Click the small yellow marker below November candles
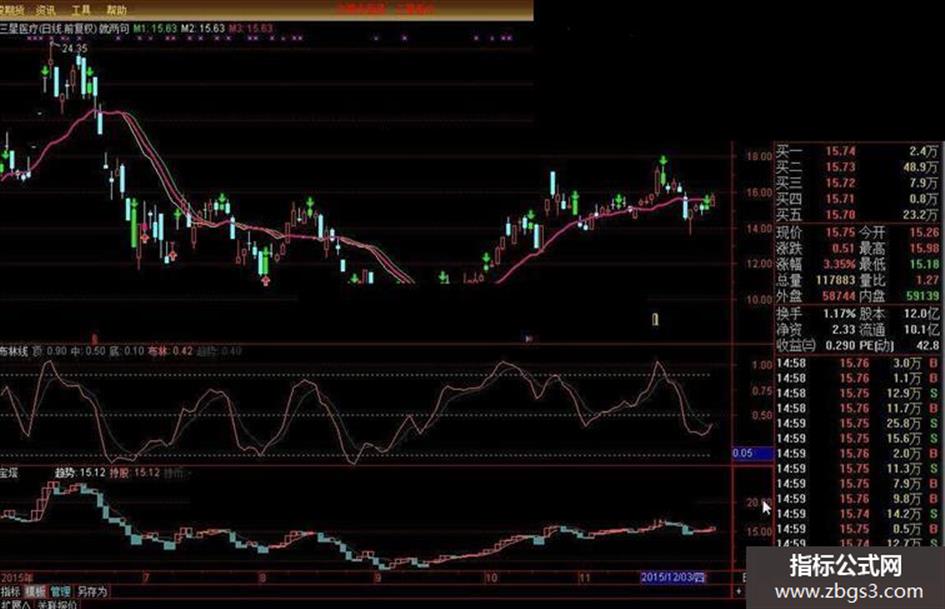 (655, 319)
